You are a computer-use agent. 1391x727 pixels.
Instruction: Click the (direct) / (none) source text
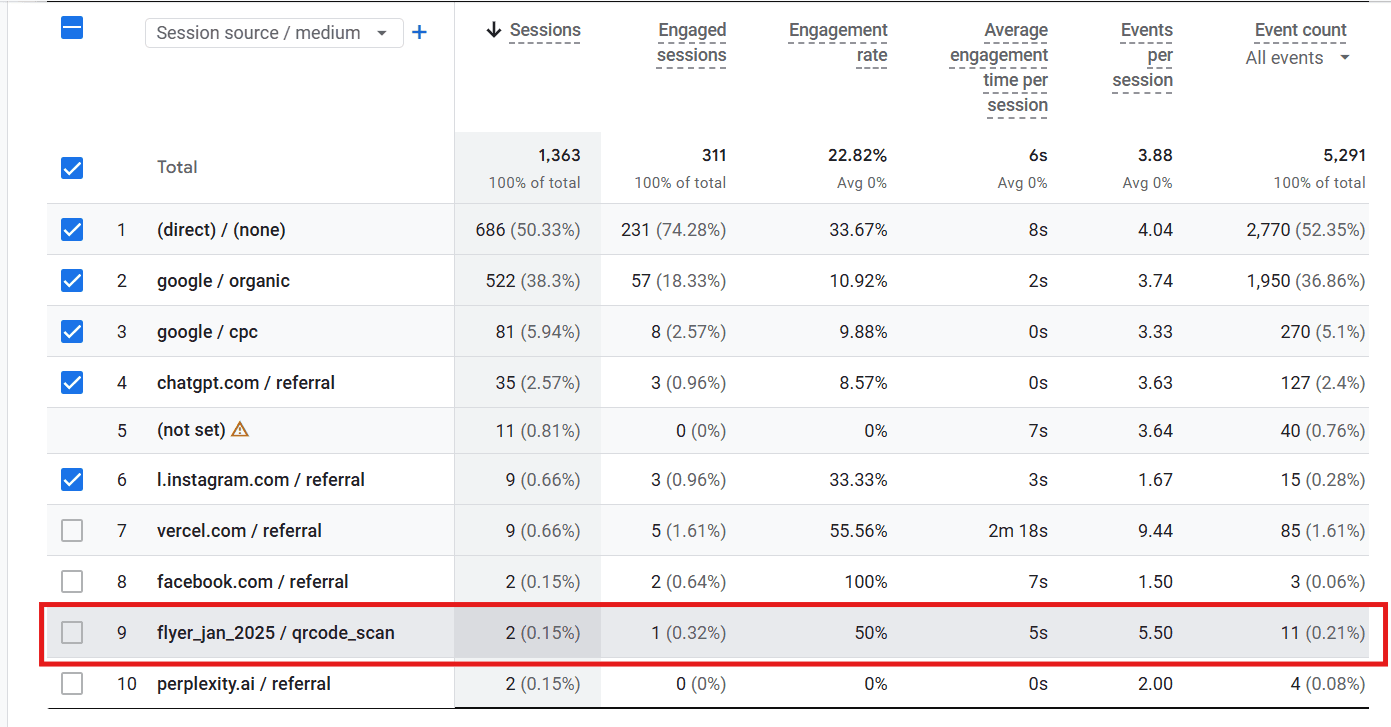tap(221, 230)
